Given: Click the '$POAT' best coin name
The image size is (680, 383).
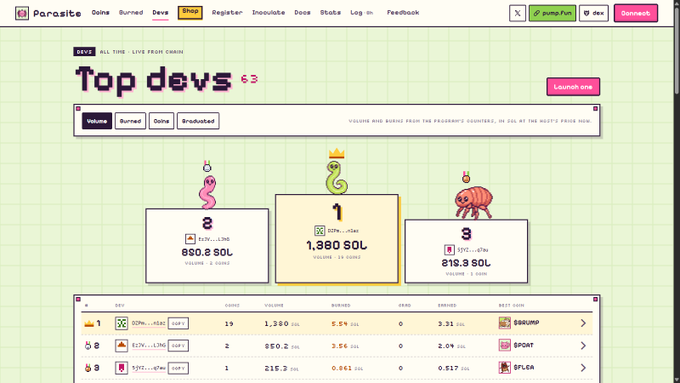Looking at the screenshot, I should coord(523,345).
